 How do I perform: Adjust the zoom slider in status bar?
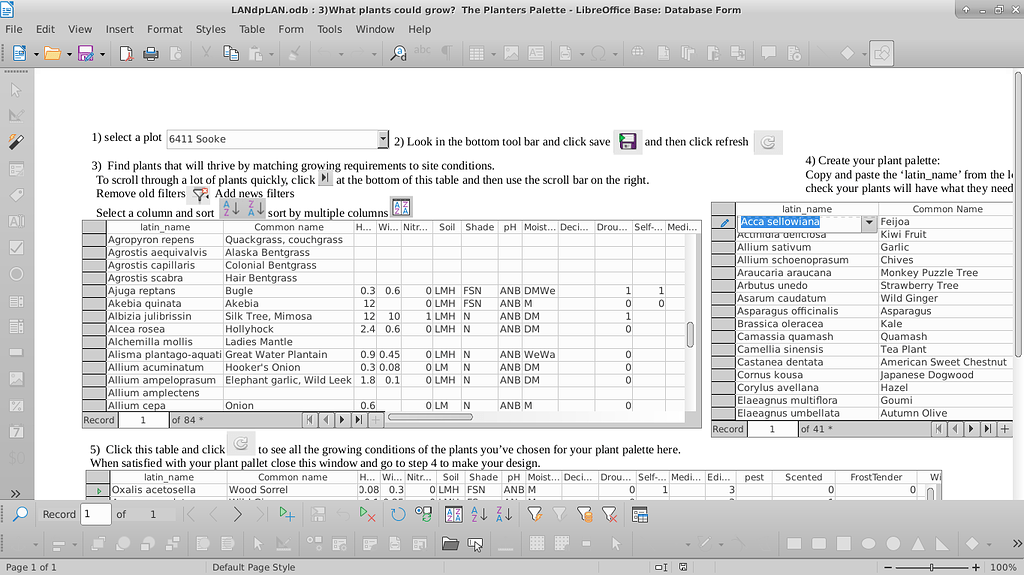coord(931,567)
